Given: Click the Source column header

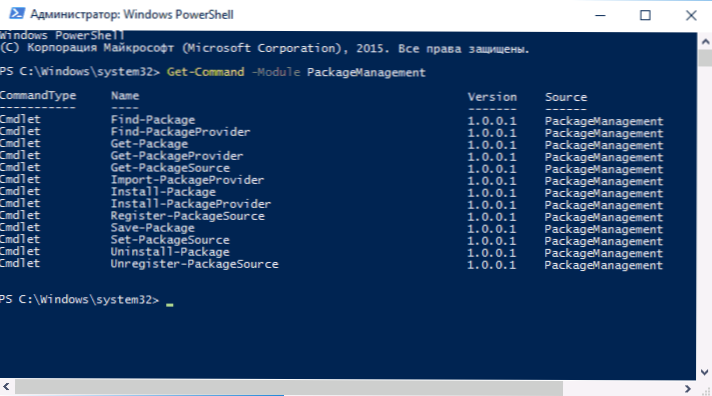Looking at the screenshot, I should (566, 97).
